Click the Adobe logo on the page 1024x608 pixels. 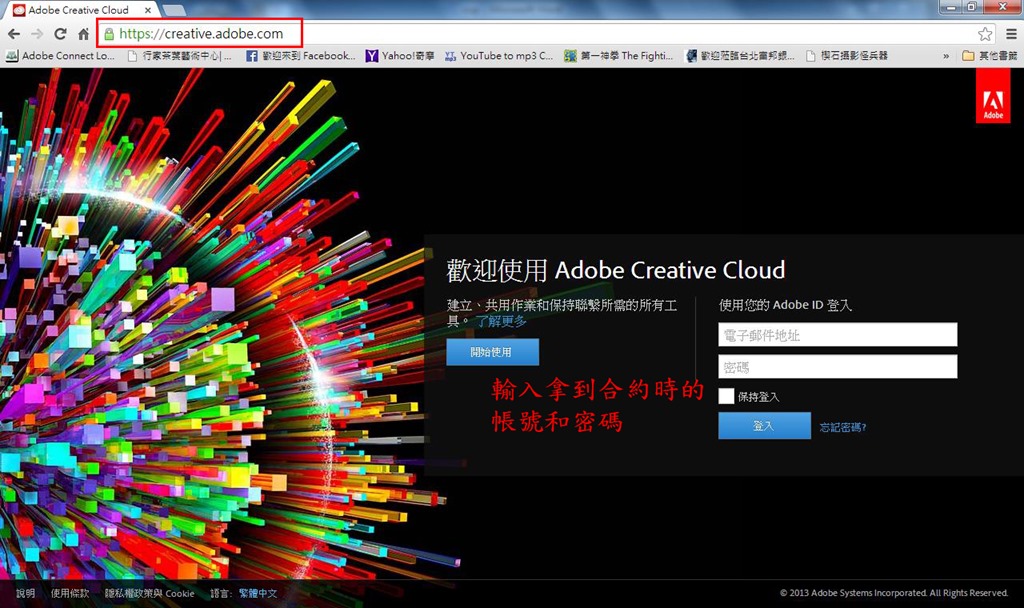(x=993, y=96)
